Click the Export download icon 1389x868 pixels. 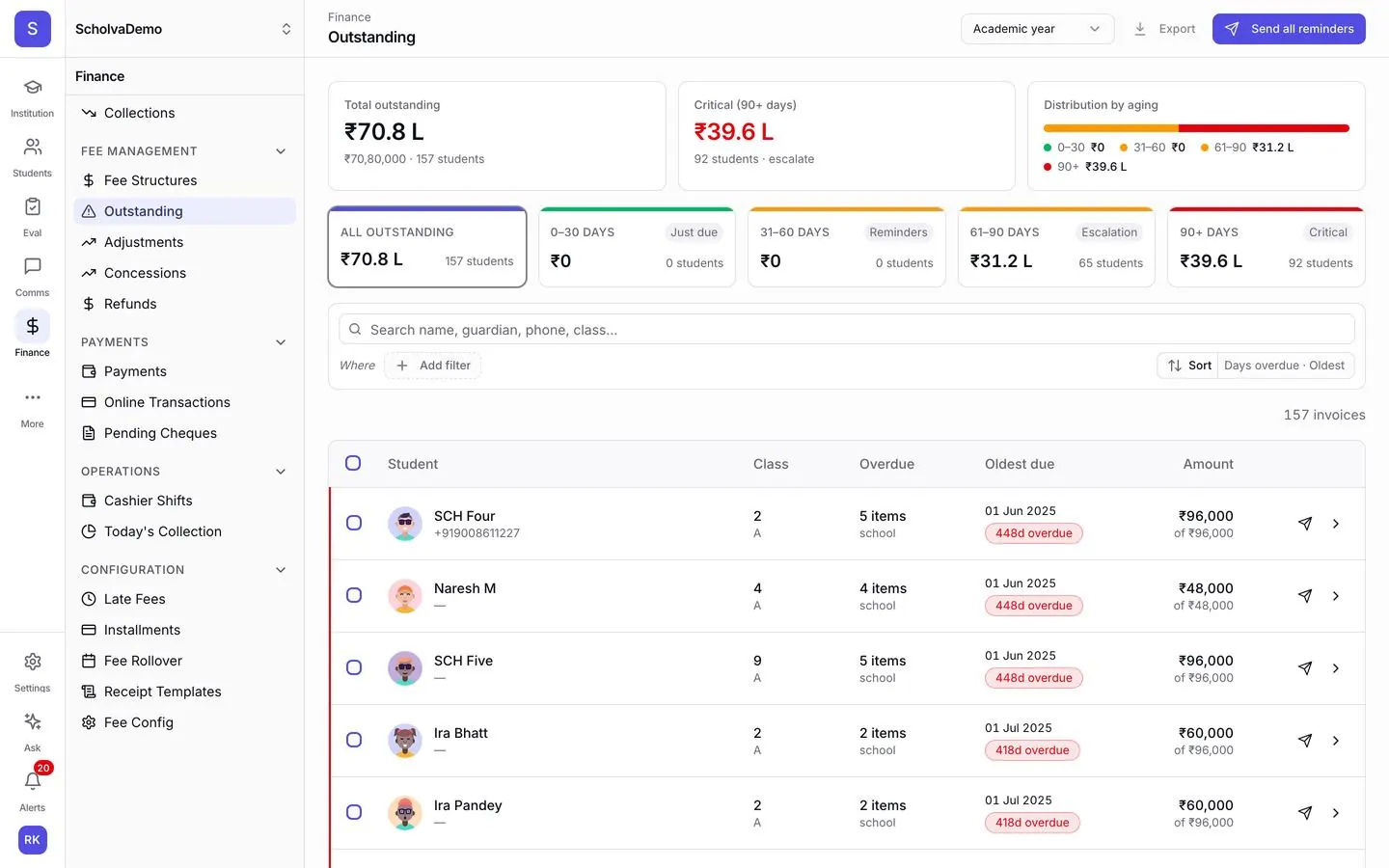tap(1140, 29)
